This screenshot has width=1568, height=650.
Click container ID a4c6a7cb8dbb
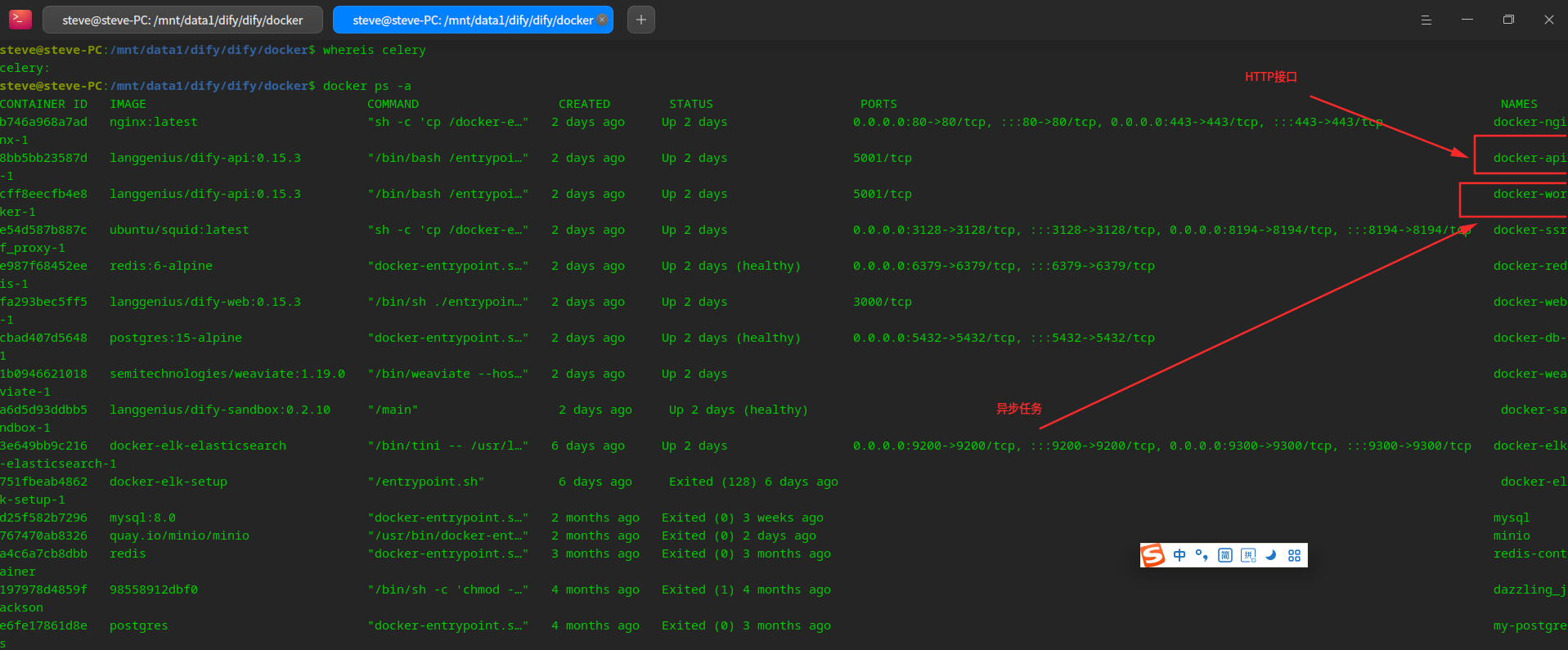pos(43,554)
